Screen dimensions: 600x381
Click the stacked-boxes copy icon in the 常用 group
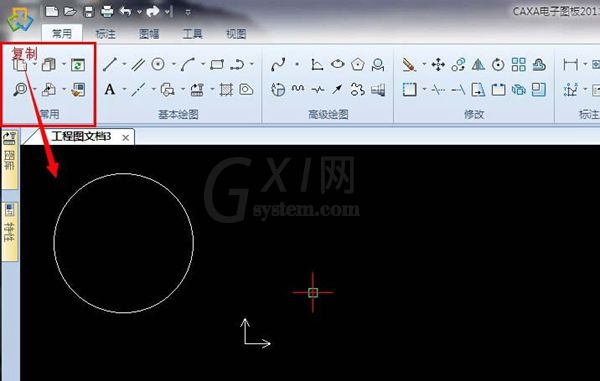click(x=49, y=64)
